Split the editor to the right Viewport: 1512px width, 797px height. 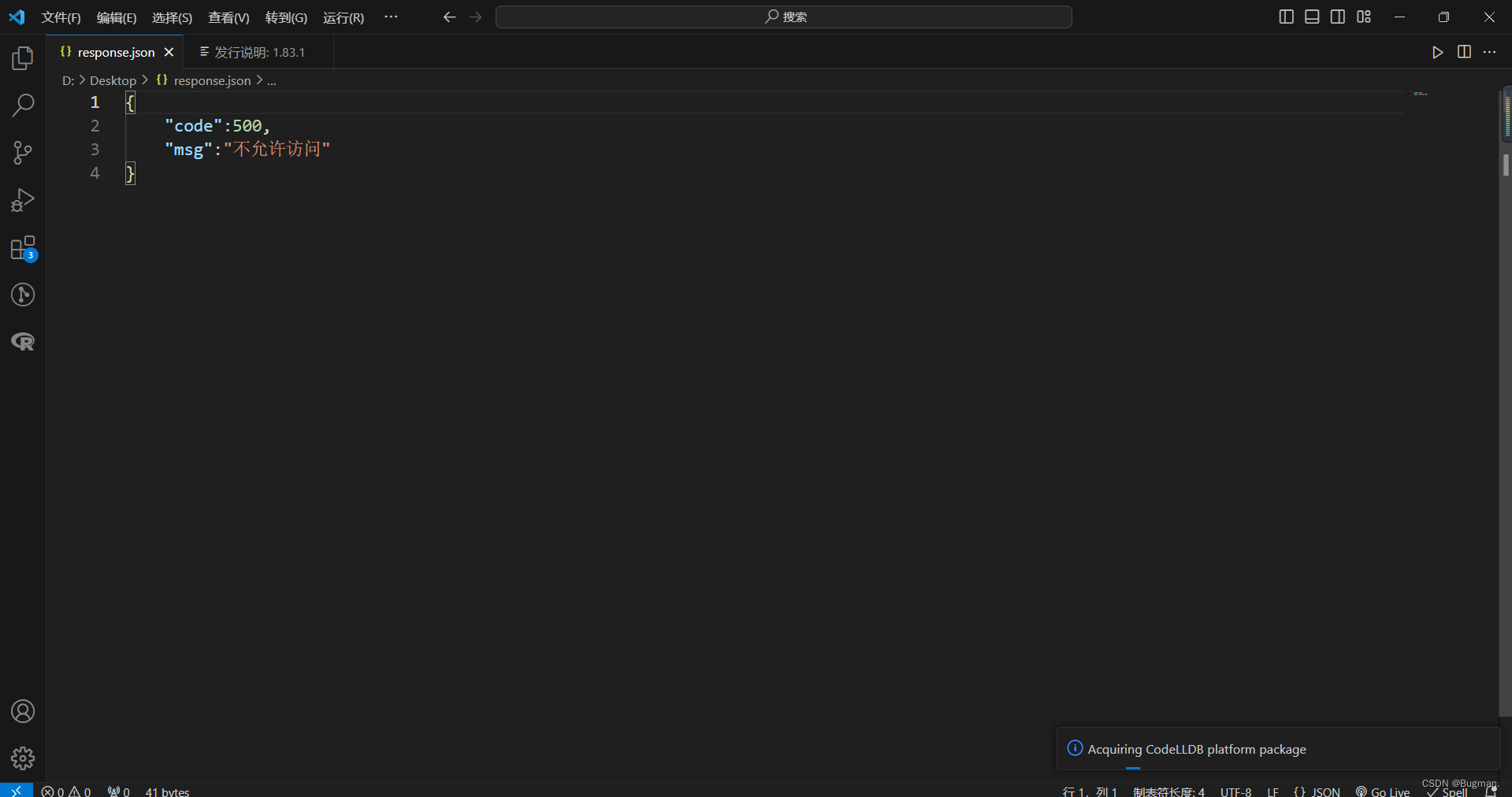point(1464,52)
